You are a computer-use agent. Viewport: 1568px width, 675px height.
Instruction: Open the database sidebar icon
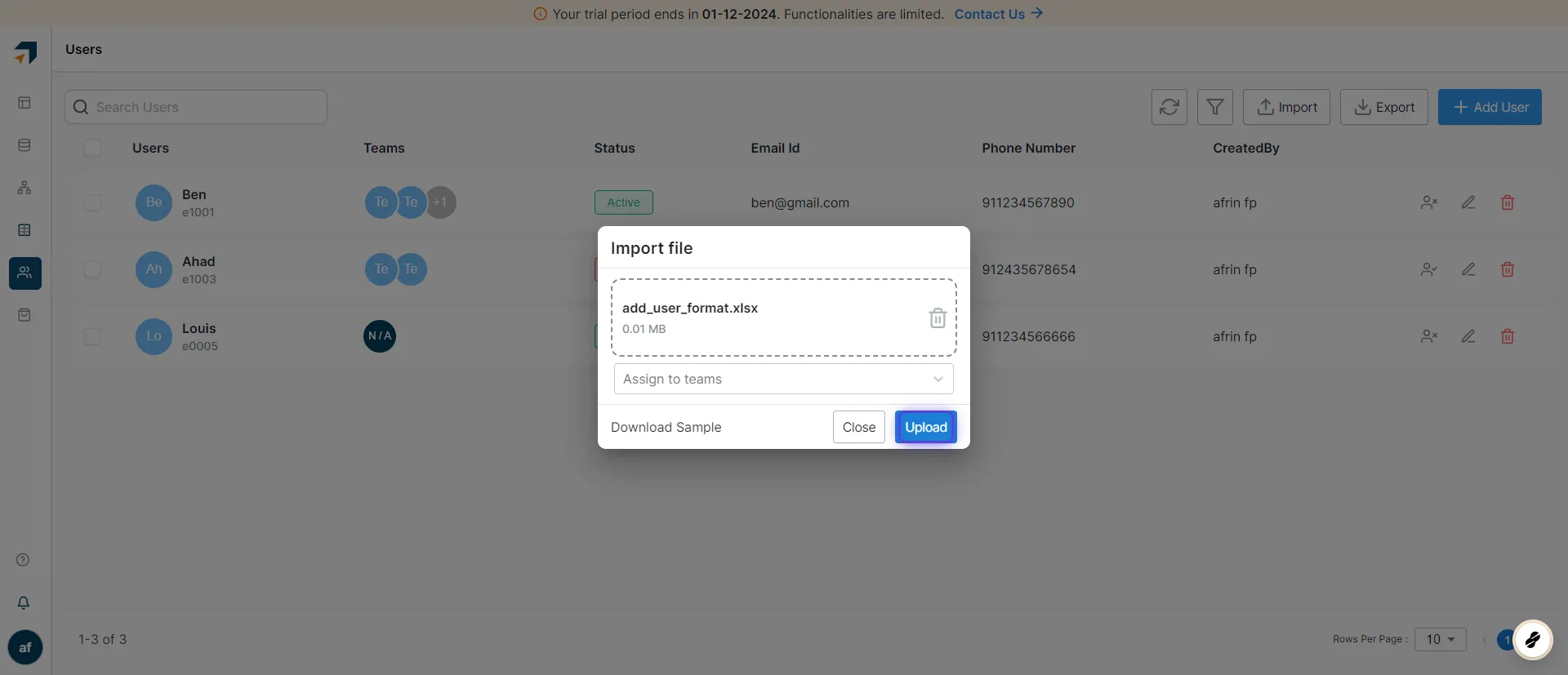pos(24,145)
